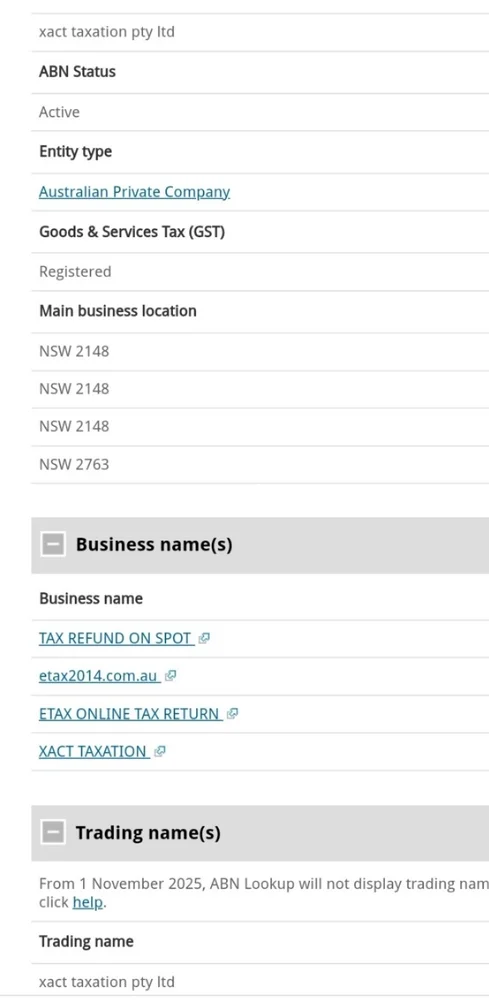Open the Australian Private Company link

click(x=134, y=191)
